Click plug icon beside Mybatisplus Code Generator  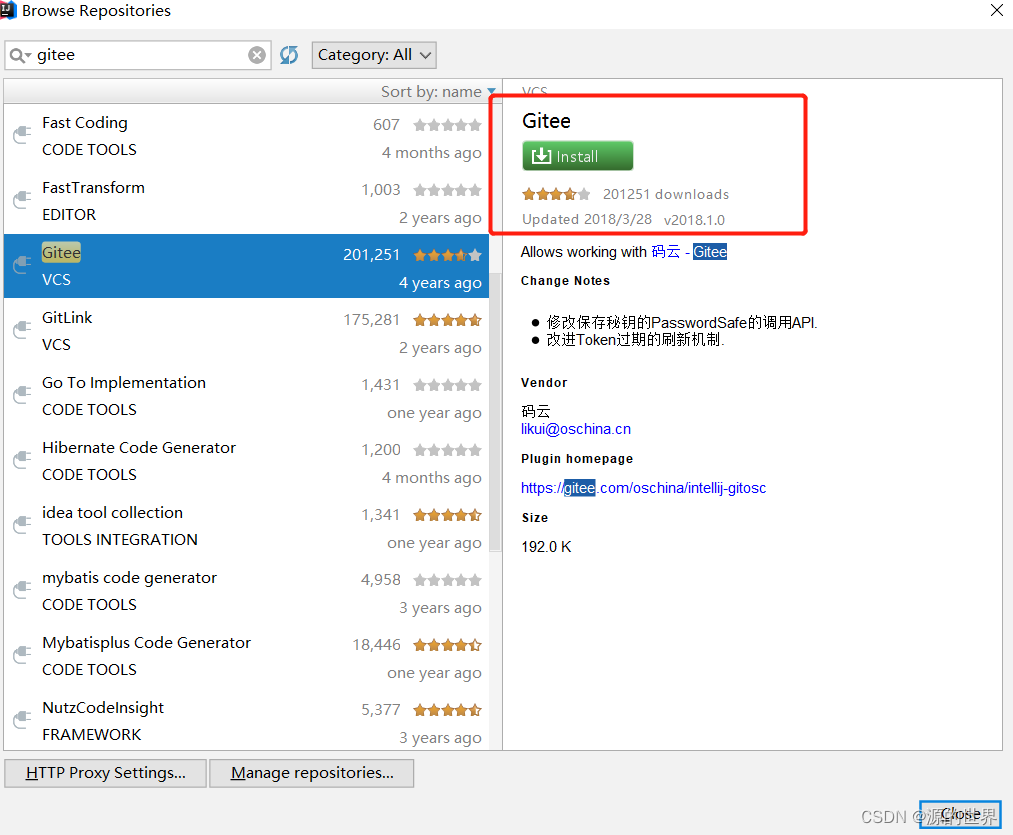pyautogui.click(x=22, y=655)
